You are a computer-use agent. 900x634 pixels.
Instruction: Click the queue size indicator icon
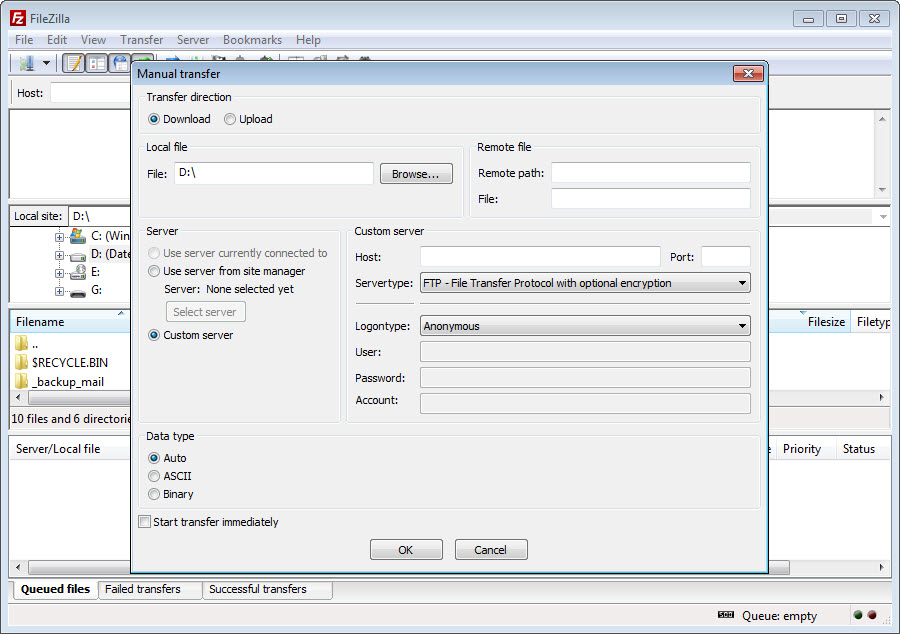click(726, 615)
